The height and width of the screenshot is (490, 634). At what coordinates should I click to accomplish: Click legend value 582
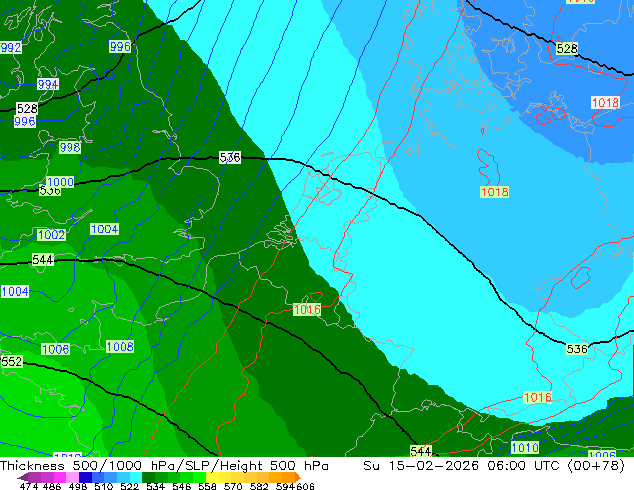[259, 486]
